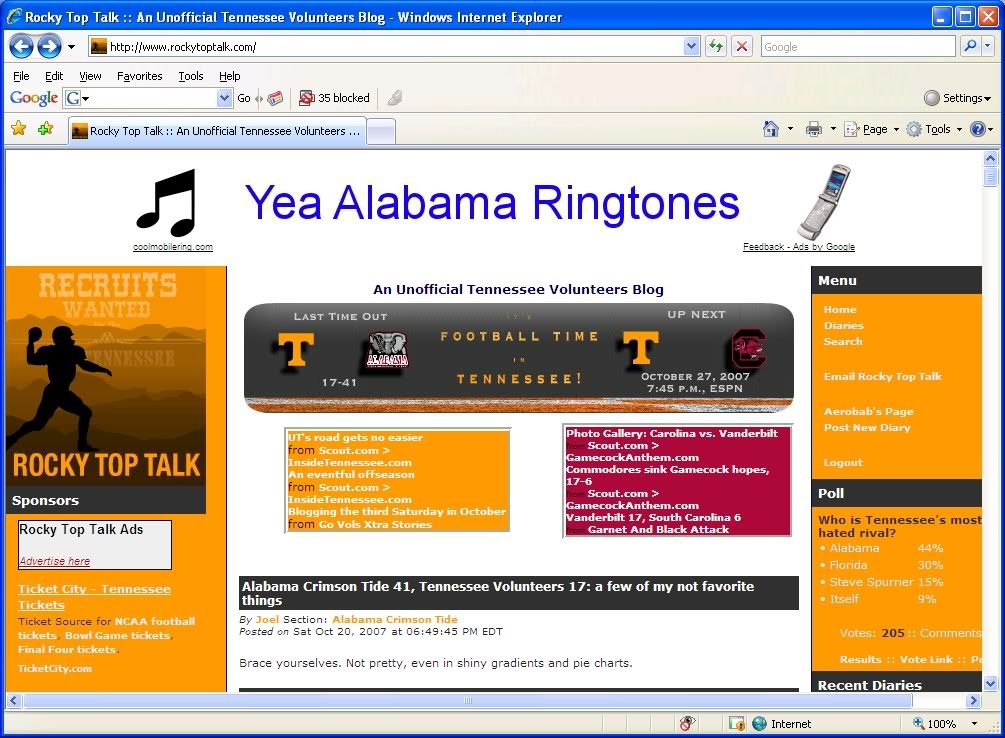Click the browser Back arrow button
Screen dimensions: 1005x738
[21, 46]
